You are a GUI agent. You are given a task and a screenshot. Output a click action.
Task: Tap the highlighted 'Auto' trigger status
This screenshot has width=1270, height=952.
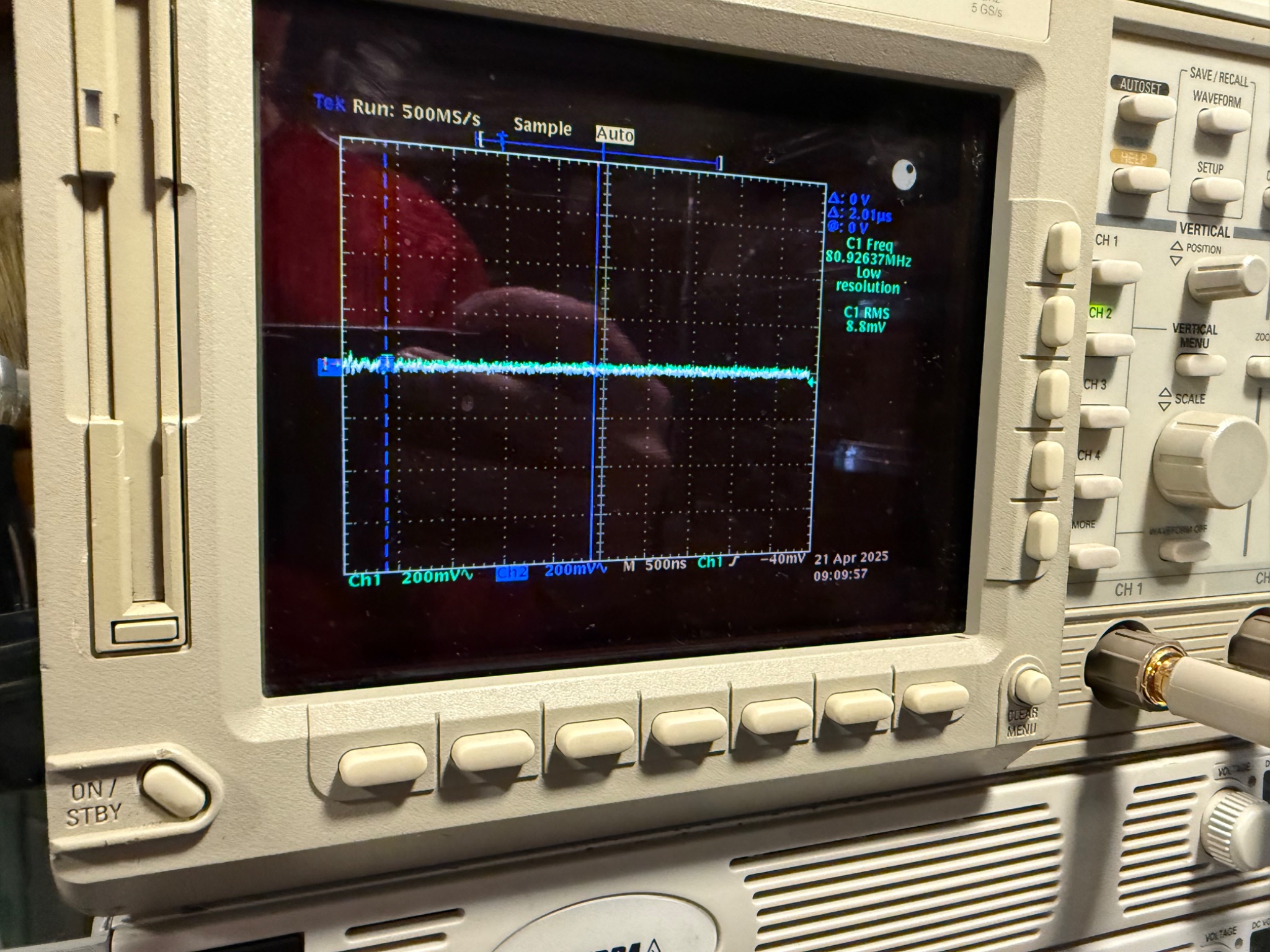point(615,135)
